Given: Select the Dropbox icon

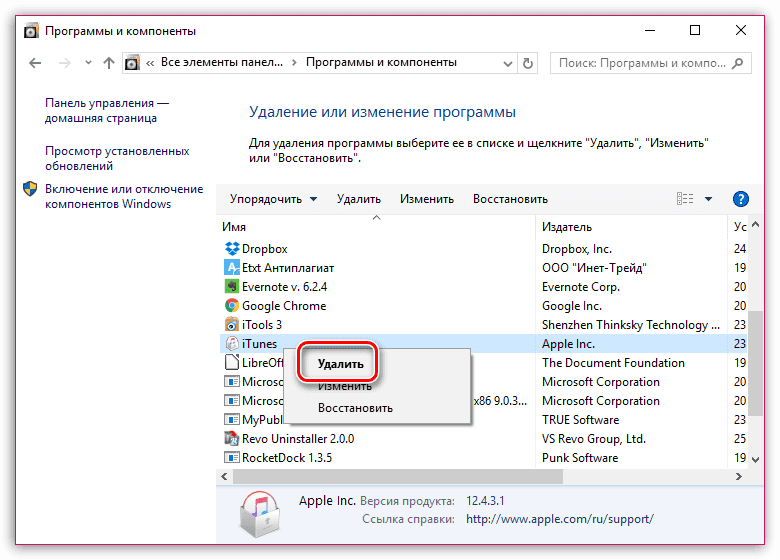Looking at the screenshot, I should point(232,248).
